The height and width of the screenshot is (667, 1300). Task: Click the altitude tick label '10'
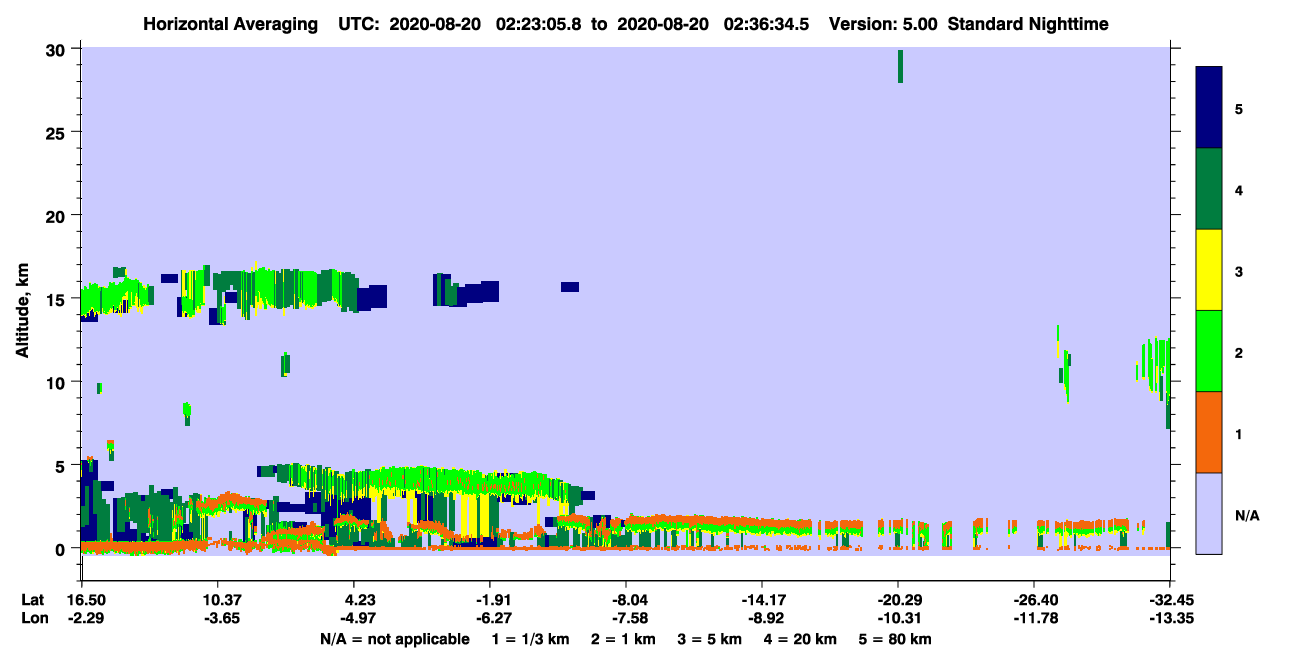tap(58, 382)
